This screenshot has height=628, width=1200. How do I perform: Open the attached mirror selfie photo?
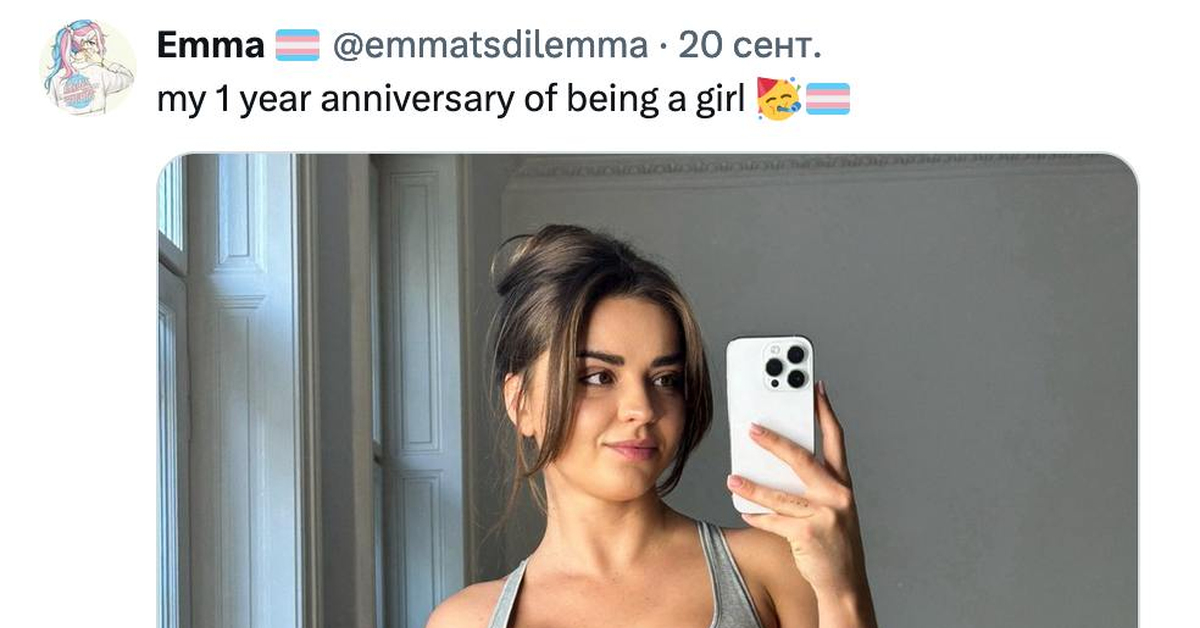[648, 391]
